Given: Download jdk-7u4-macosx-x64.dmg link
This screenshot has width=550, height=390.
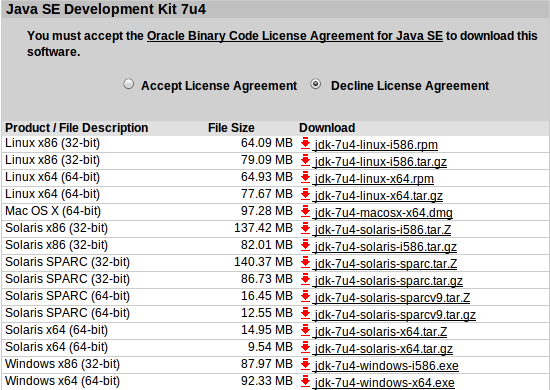Looking at the screenshot, I should (383, 213).
